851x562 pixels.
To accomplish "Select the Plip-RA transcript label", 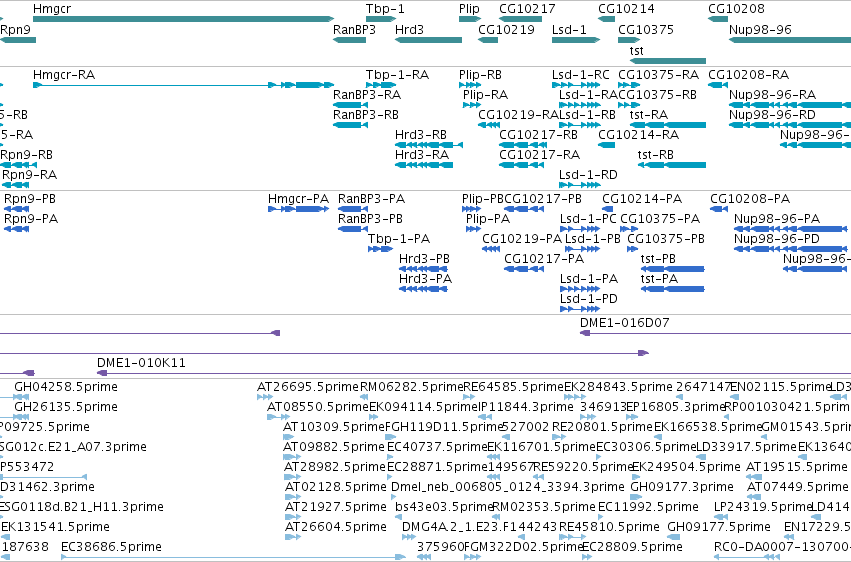I will click(485, 95).
